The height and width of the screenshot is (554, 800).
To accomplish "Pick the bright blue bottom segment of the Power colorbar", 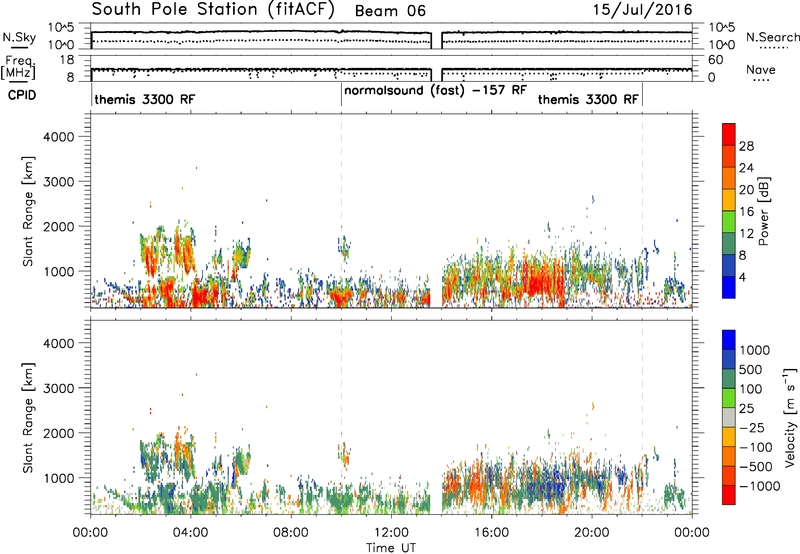I will [729, 287].
